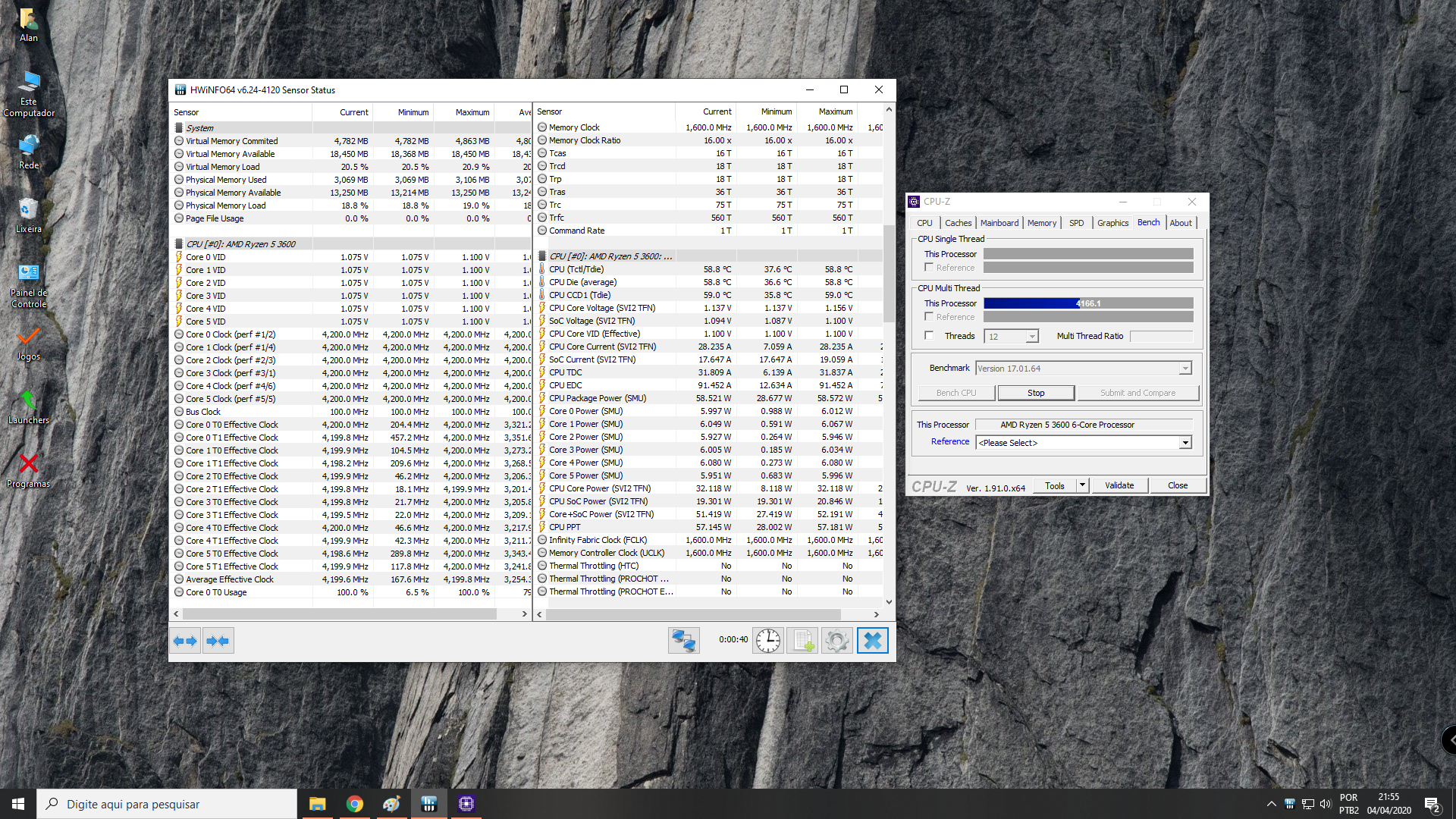Click the Validate button in CPU-Z

click(x=1119, y=485)
